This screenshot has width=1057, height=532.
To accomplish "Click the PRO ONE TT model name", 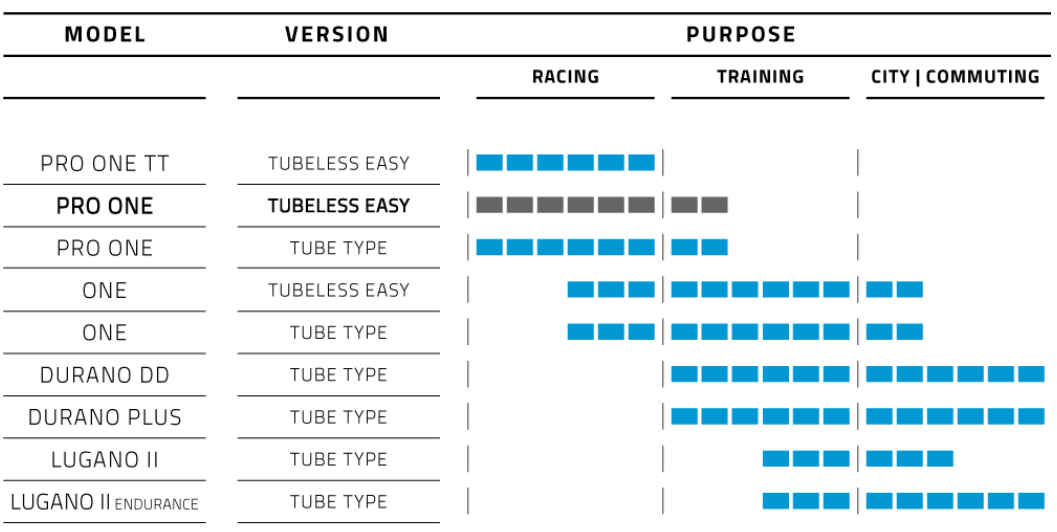I will [105, 163].
